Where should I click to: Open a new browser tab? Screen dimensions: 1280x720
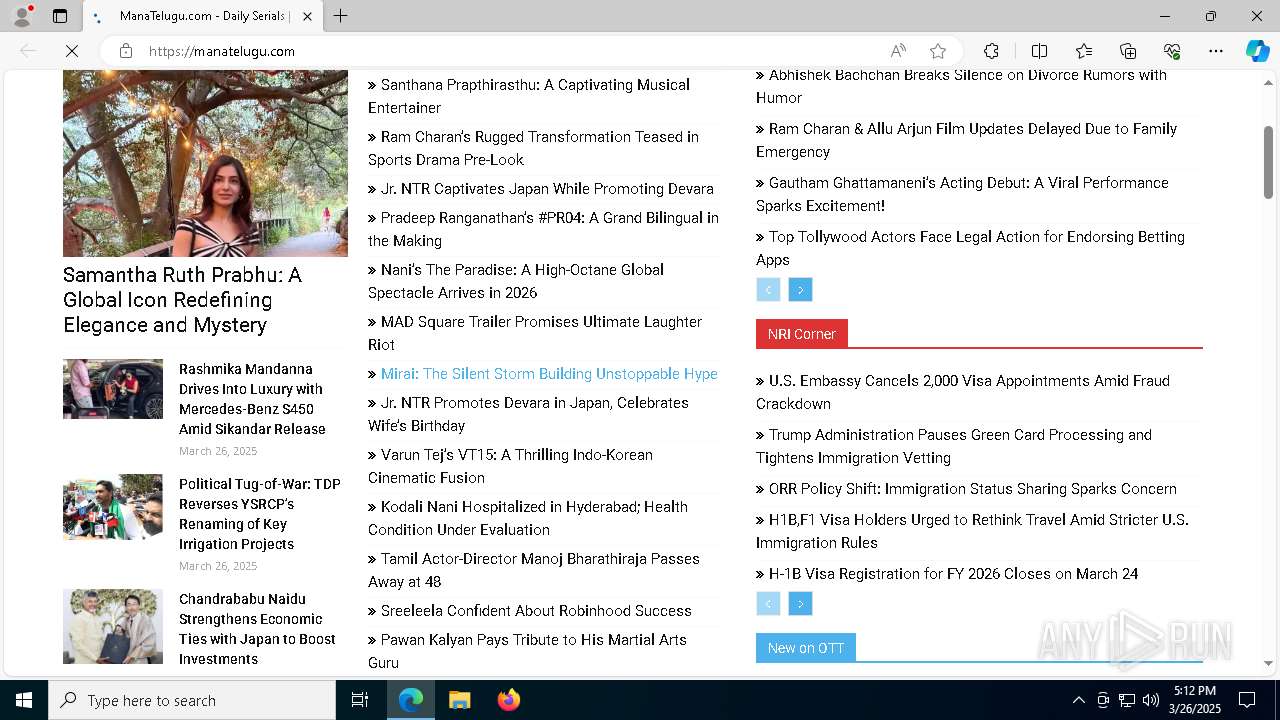click(x=340, y=16)
